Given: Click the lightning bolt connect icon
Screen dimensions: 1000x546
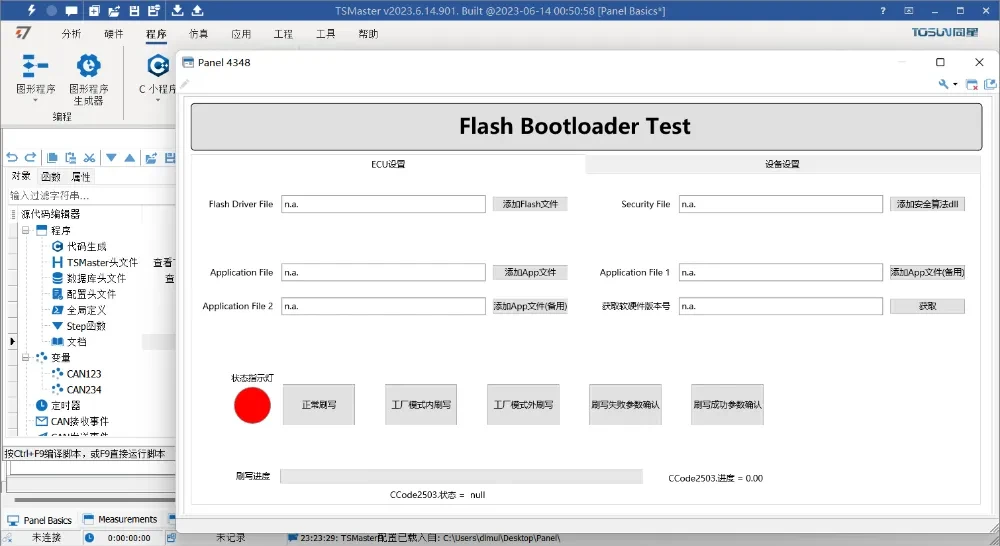Looking at the screenshot, I should pos(31,10).
